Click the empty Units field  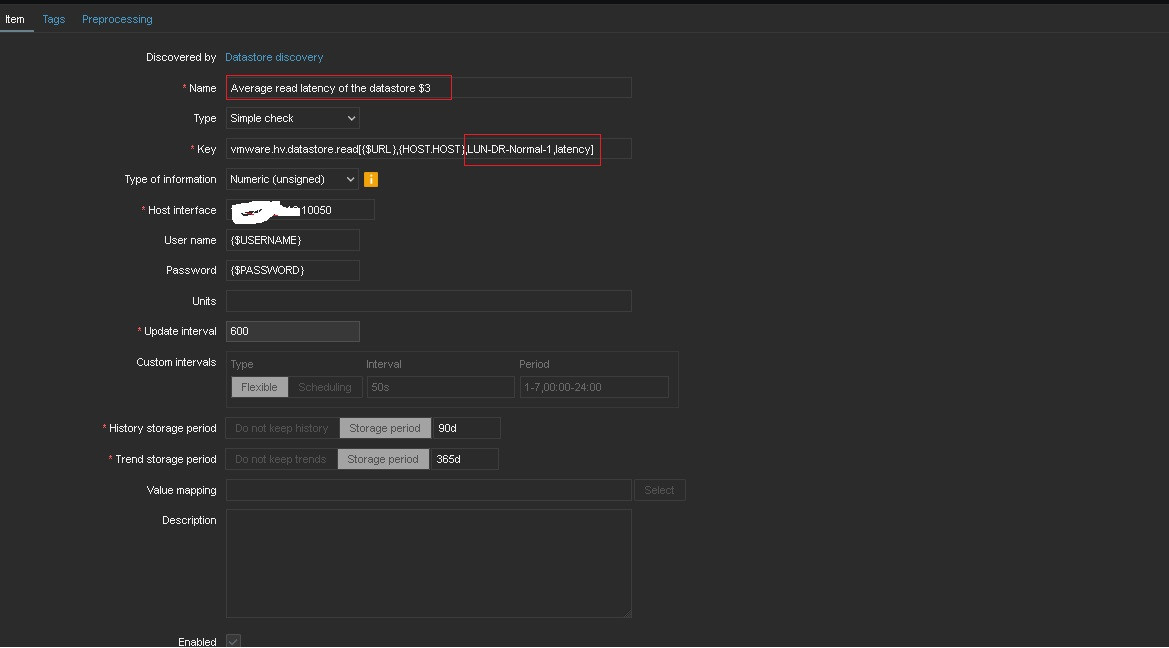[428, 301]
